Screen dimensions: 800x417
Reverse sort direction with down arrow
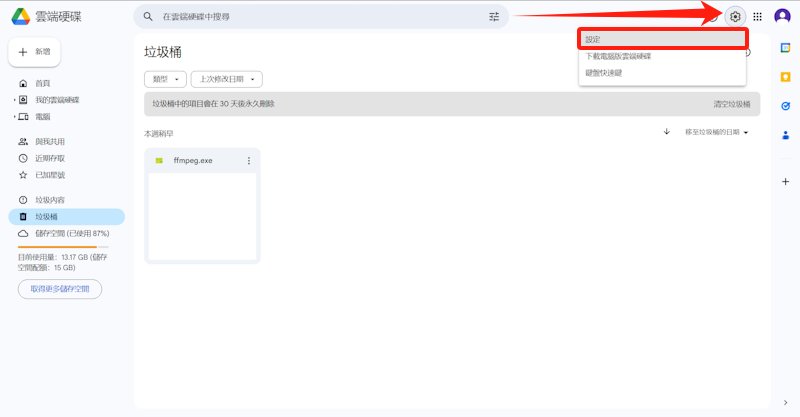pos(666,132)
